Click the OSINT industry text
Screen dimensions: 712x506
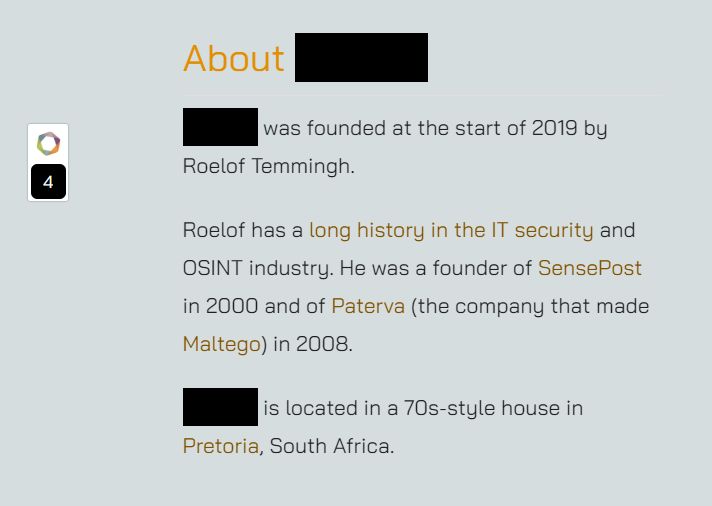pyautogui.click(x=257, y=268)
